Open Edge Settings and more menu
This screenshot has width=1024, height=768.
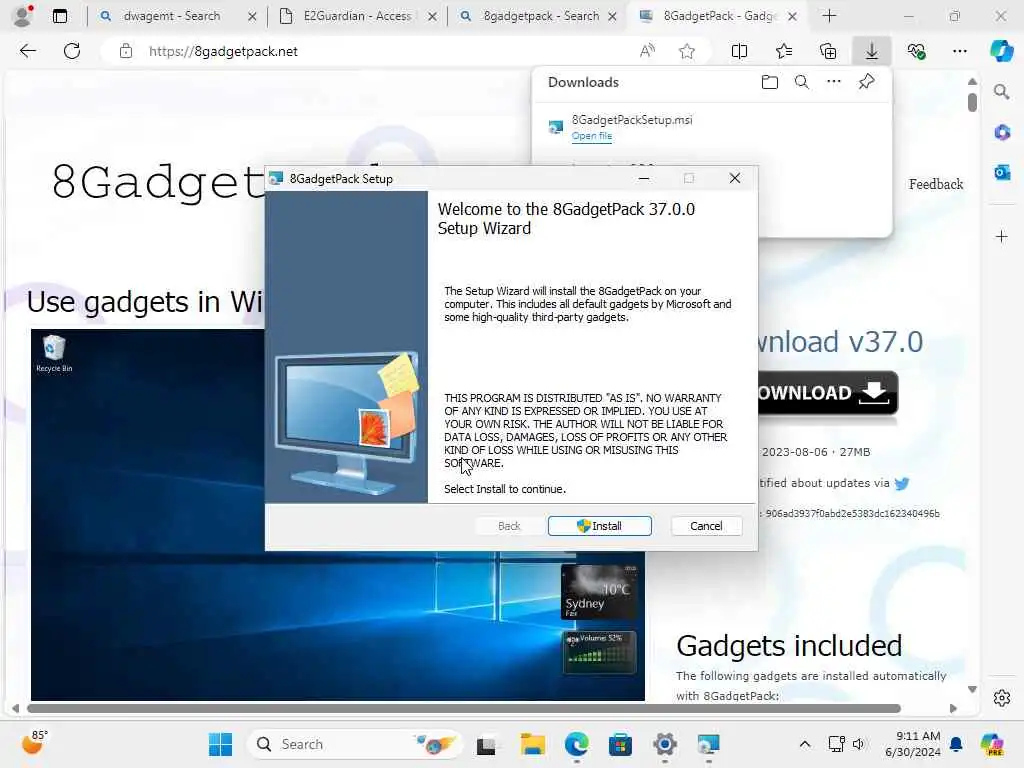point(960,51)
